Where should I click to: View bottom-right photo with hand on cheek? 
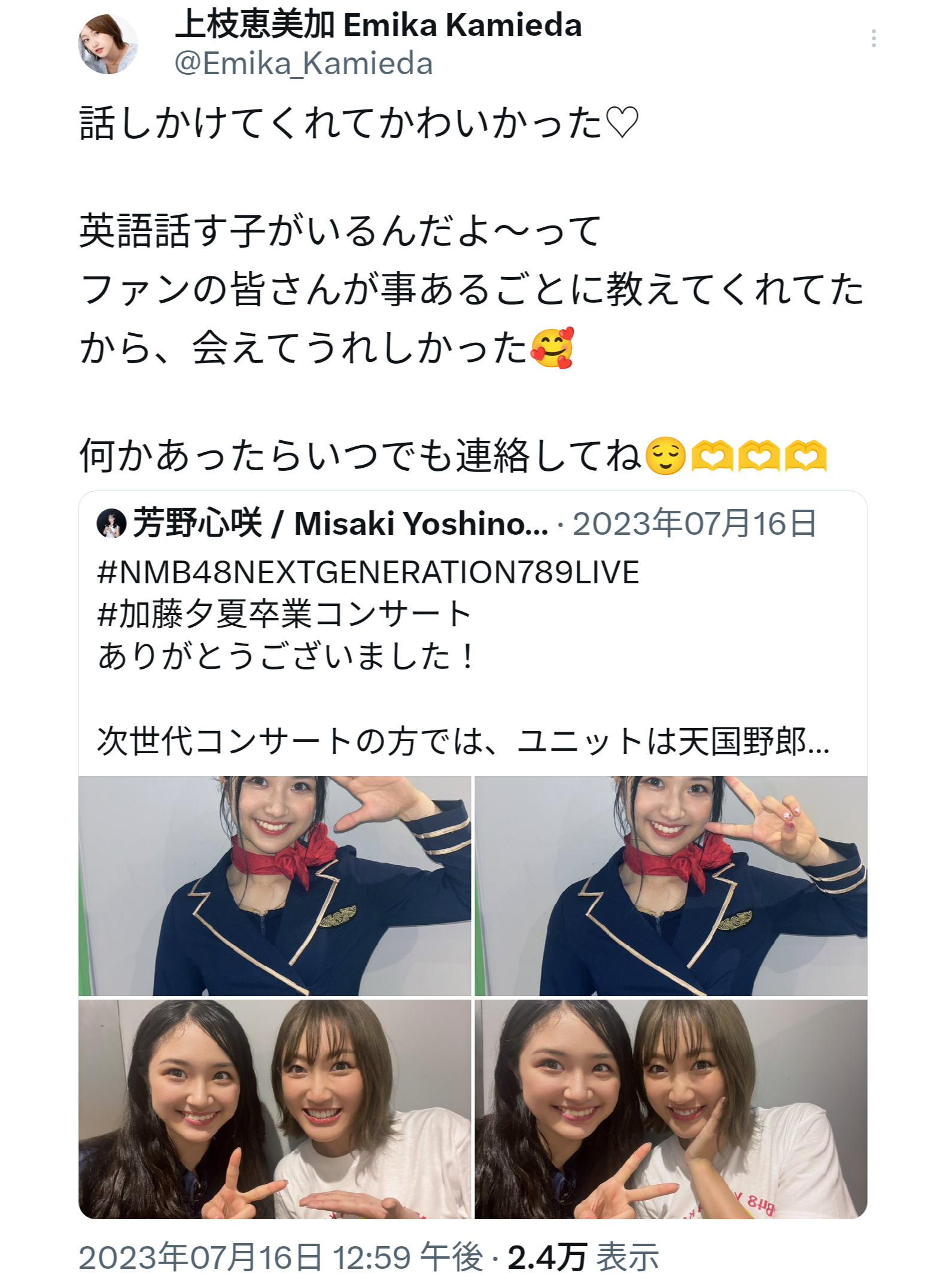click(x=671, y=1109)
